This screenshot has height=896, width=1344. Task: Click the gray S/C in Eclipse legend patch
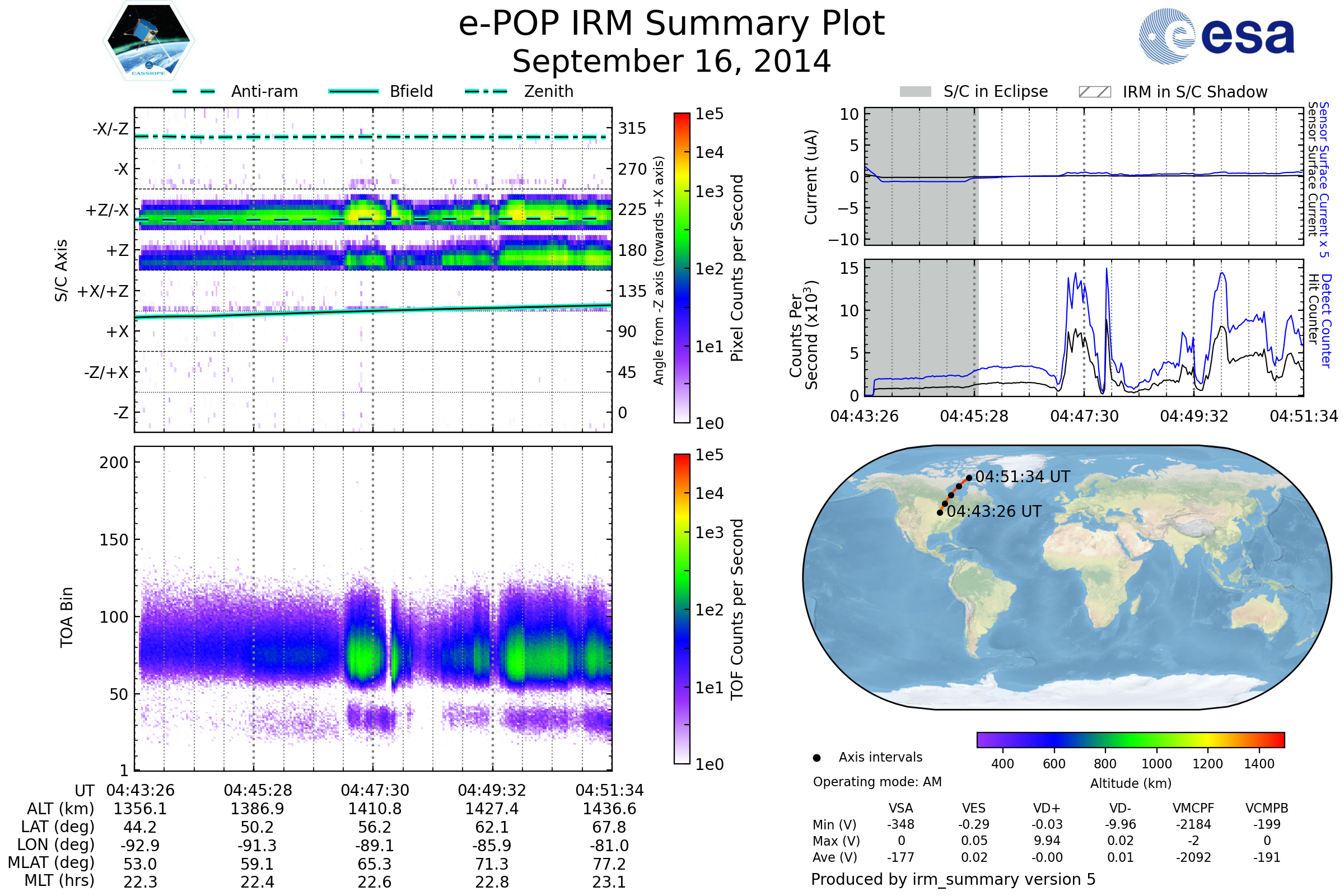tap(916, 92)
